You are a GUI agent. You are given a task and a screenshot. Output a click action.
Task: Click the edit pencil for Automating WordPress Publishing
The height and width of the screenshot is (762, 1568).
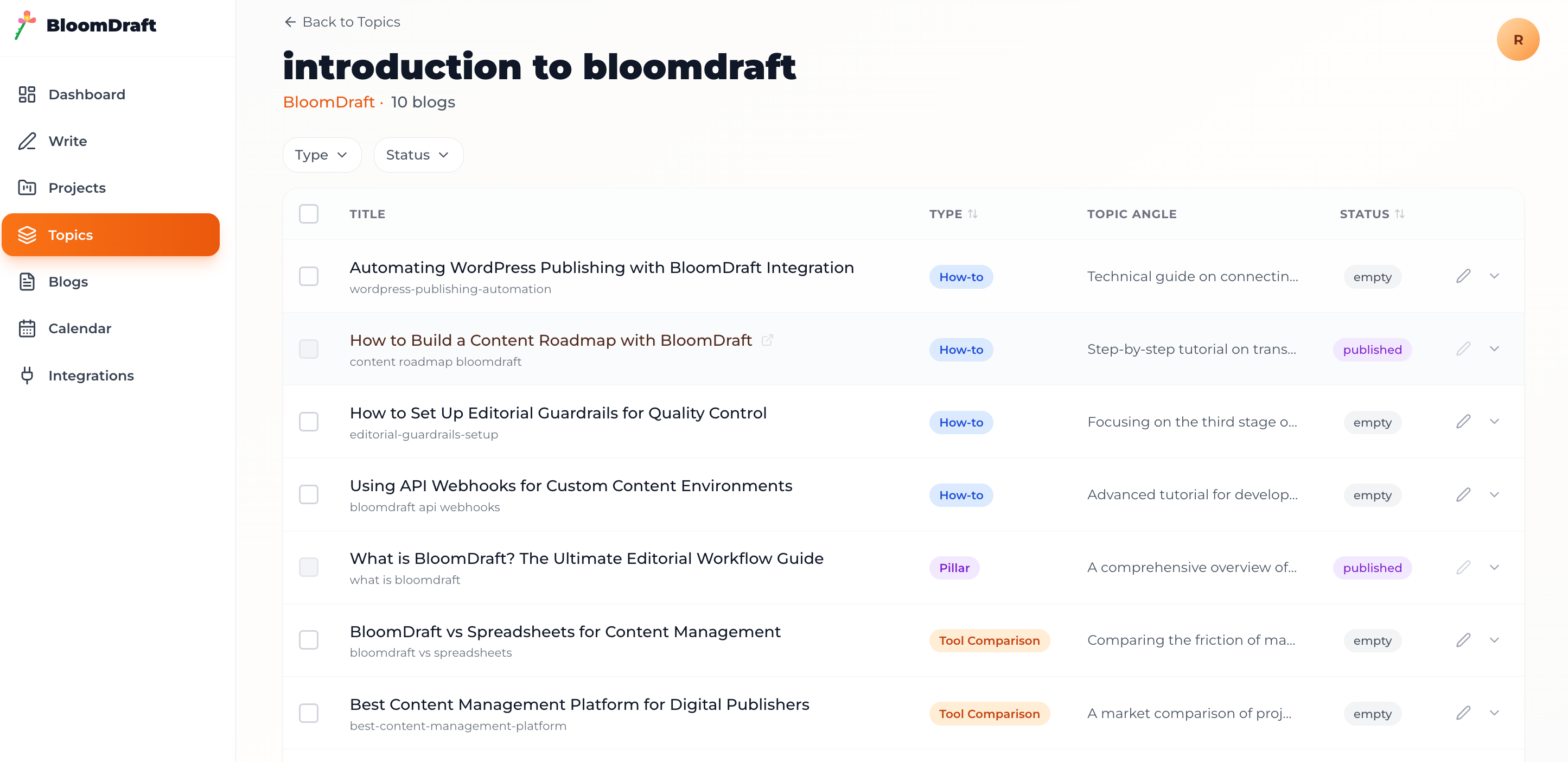click(1463, 277)
